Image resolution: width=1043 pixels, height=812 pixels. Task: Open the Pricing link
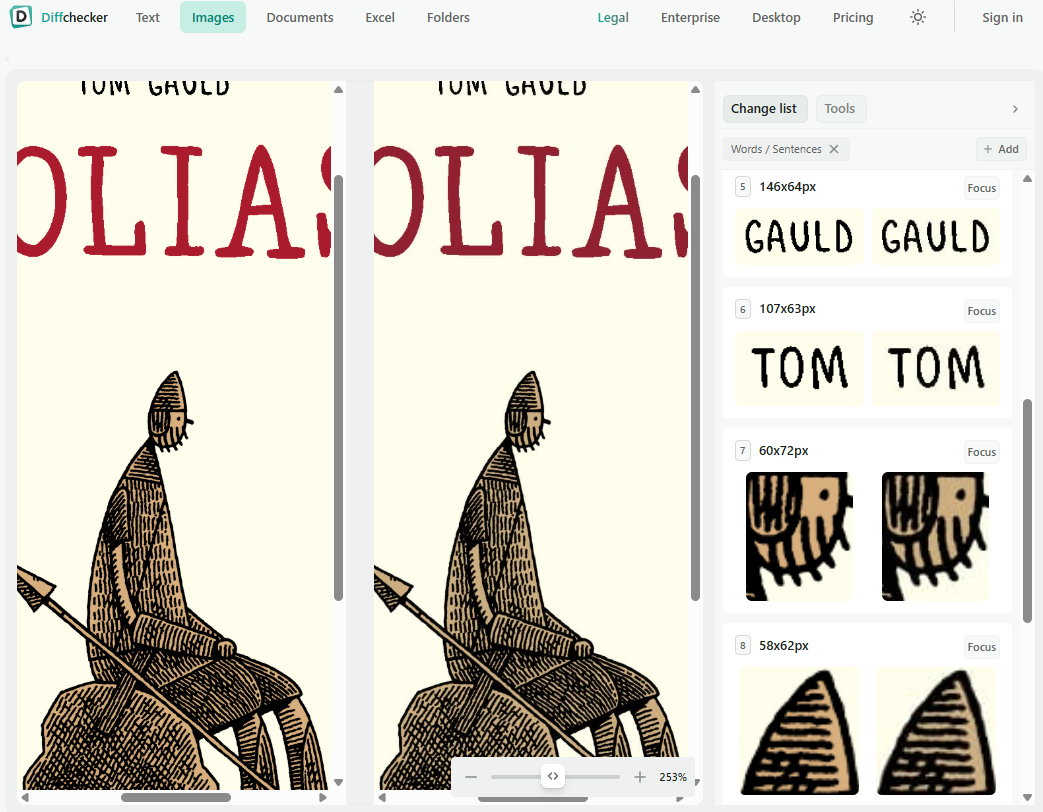(x=853, y=17)
